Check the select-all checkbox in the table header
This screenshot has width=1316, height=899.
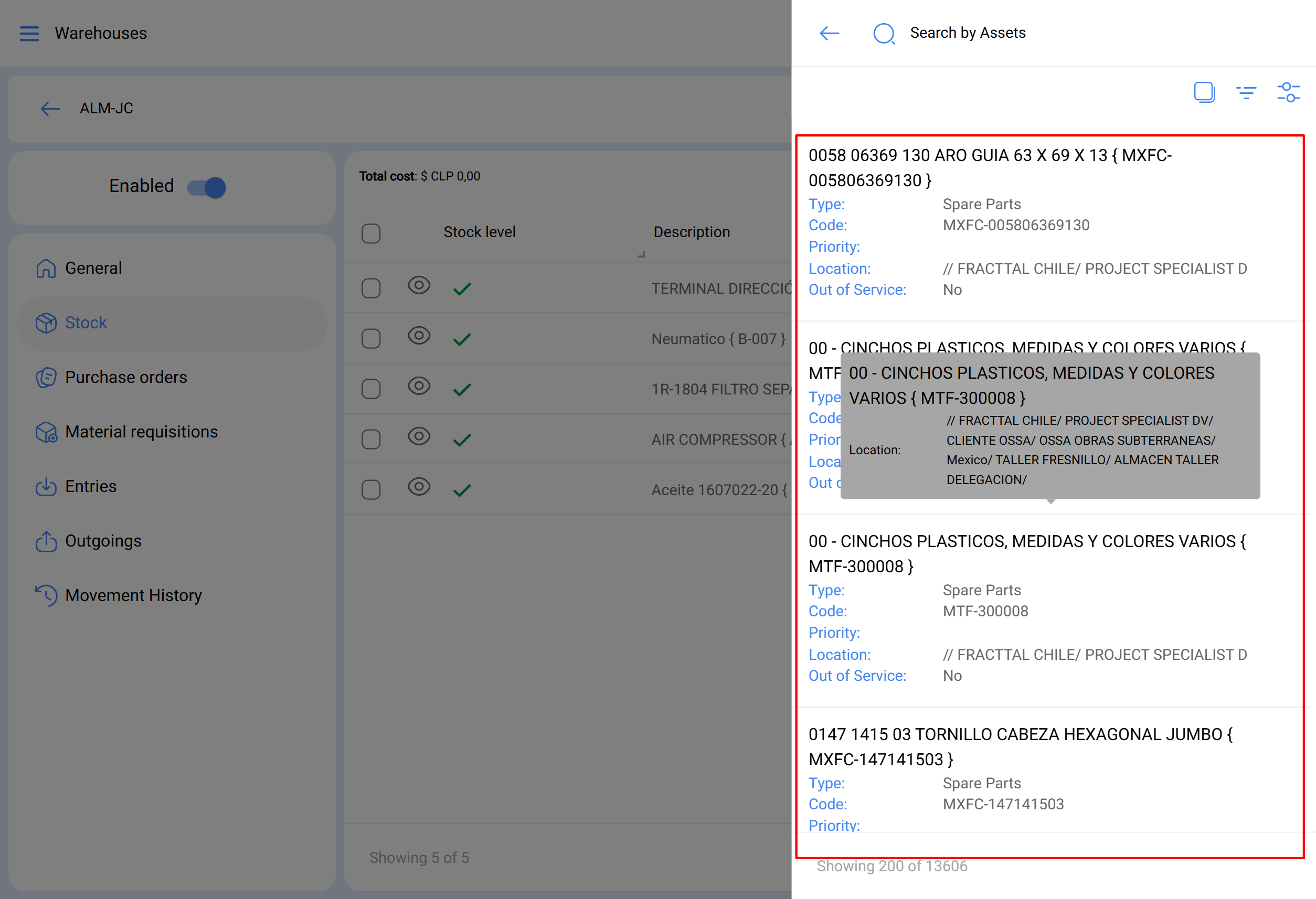pyautogui.click(x=371, y=233)
